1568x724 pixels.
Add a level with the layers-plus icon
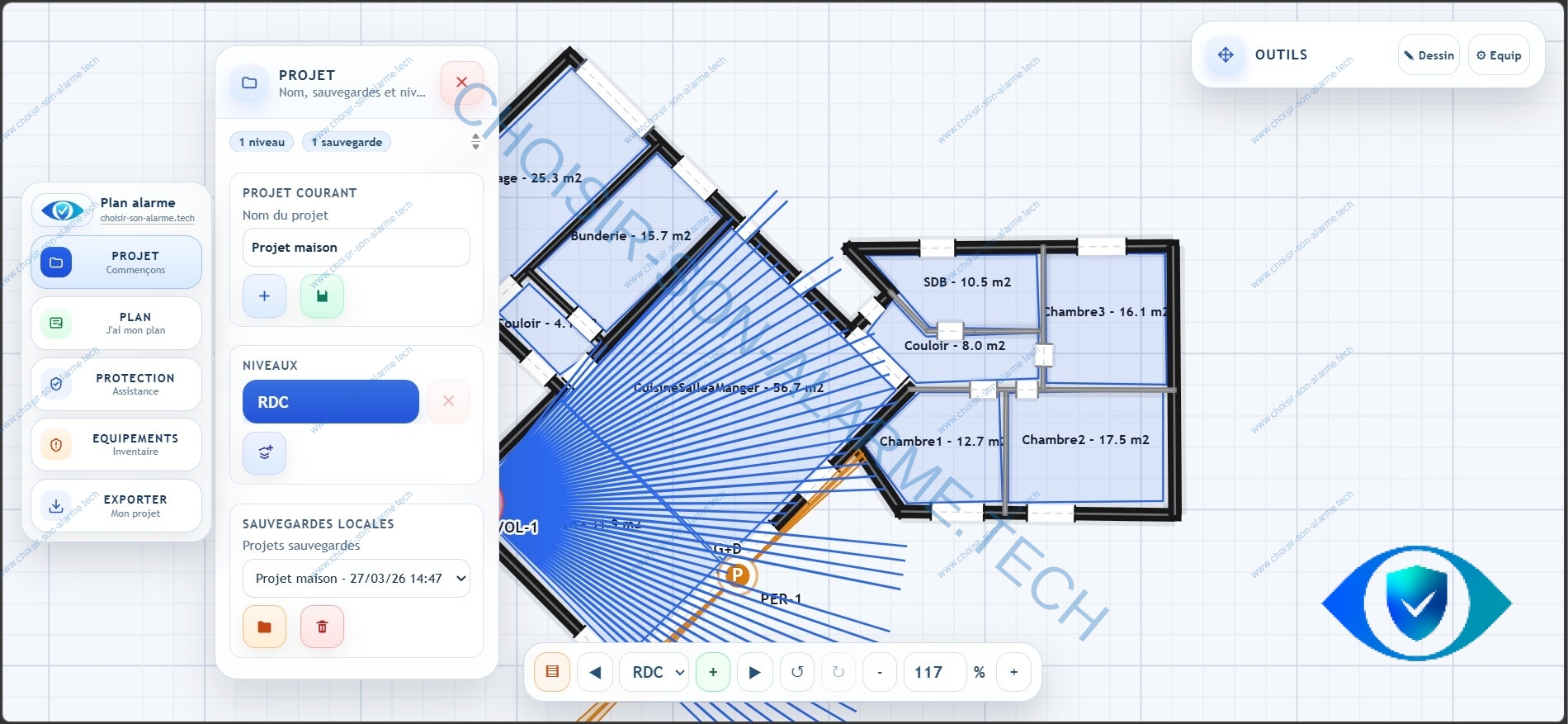pyautogui.click(x=264, y=452)
